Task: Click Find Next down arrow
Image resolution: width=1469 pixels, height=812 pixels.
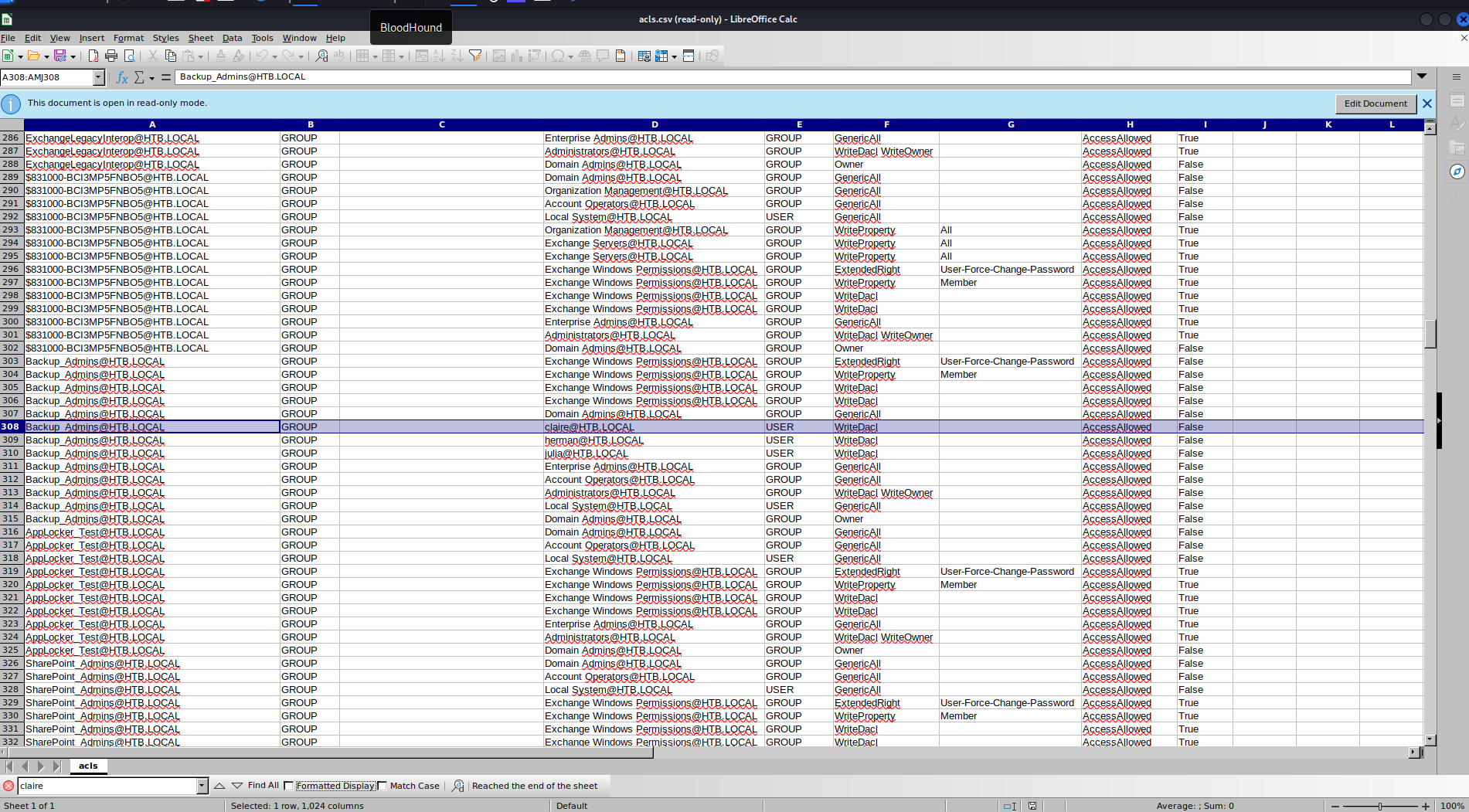Action: [237, 786]
